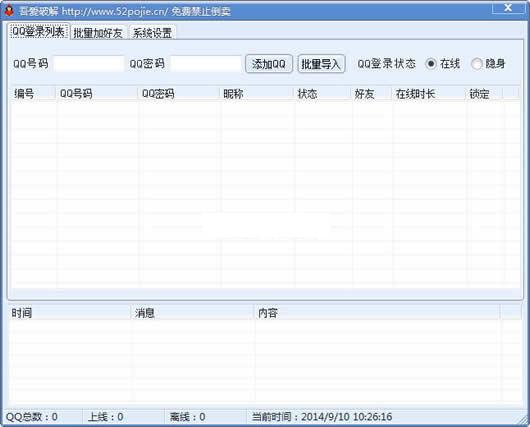Open the 系统设置 tab
The height and width of the screenshot is (427, 530).
point(152,33)
